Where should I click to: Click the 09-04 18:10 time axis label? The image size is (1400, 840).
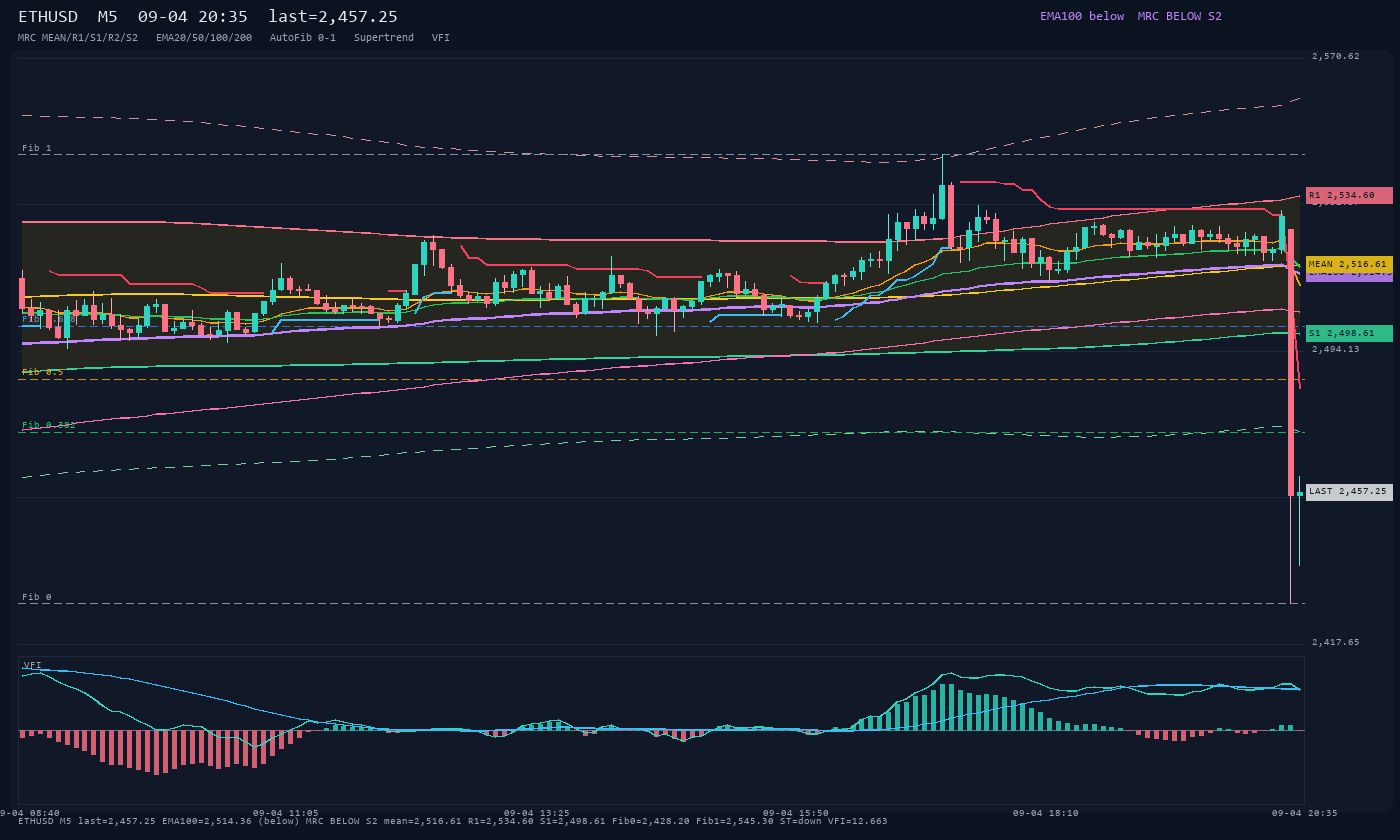coord(1046,813)
